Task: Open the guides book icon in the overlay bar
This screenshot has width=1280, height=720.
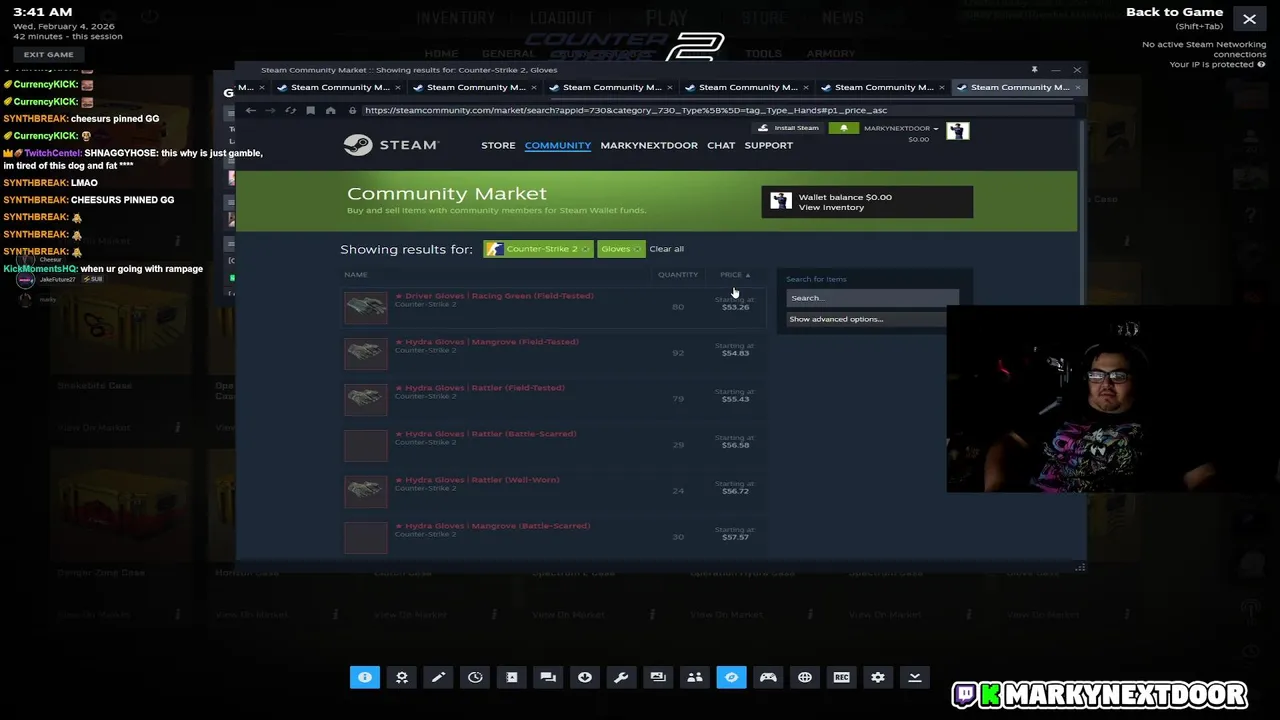Action: tap(512, 677)
